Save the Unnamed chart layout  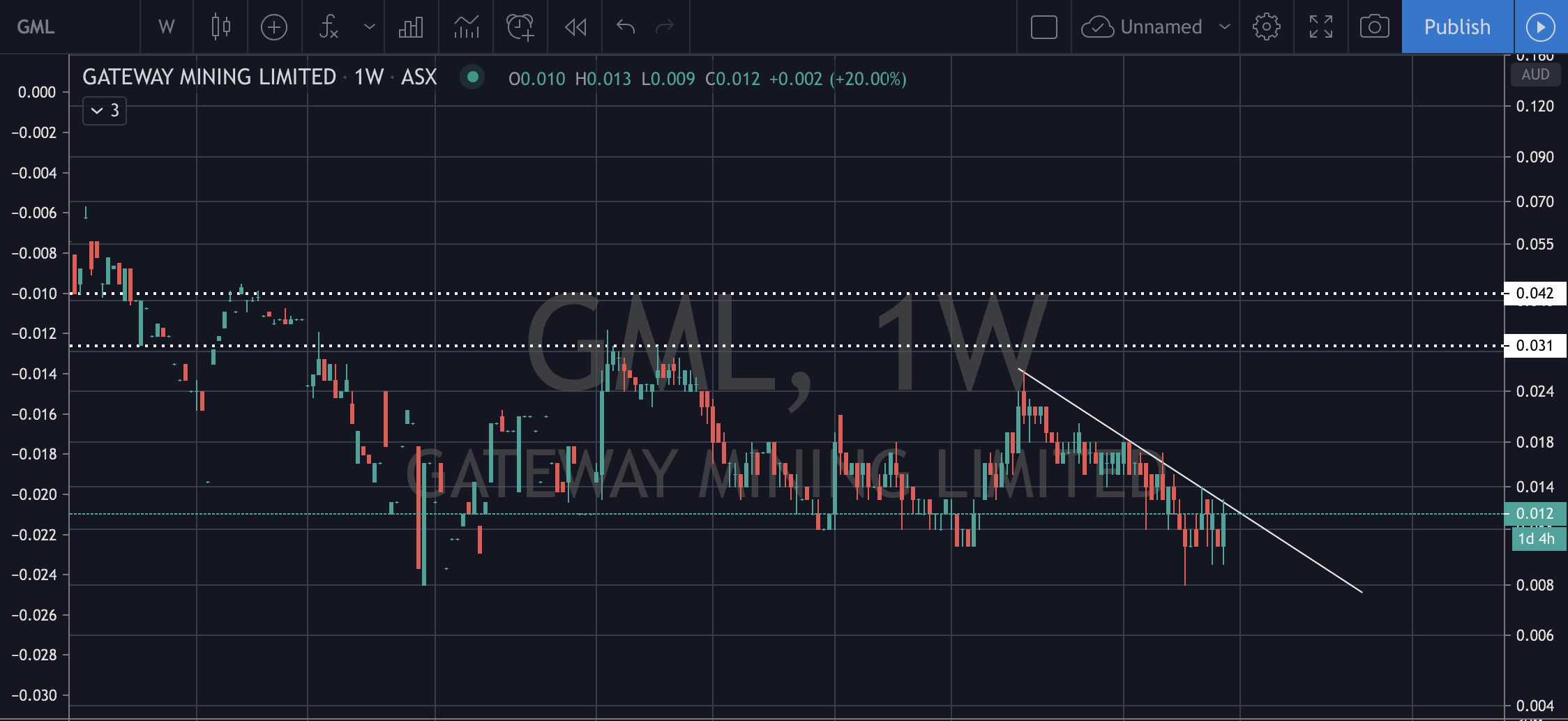1142,26
